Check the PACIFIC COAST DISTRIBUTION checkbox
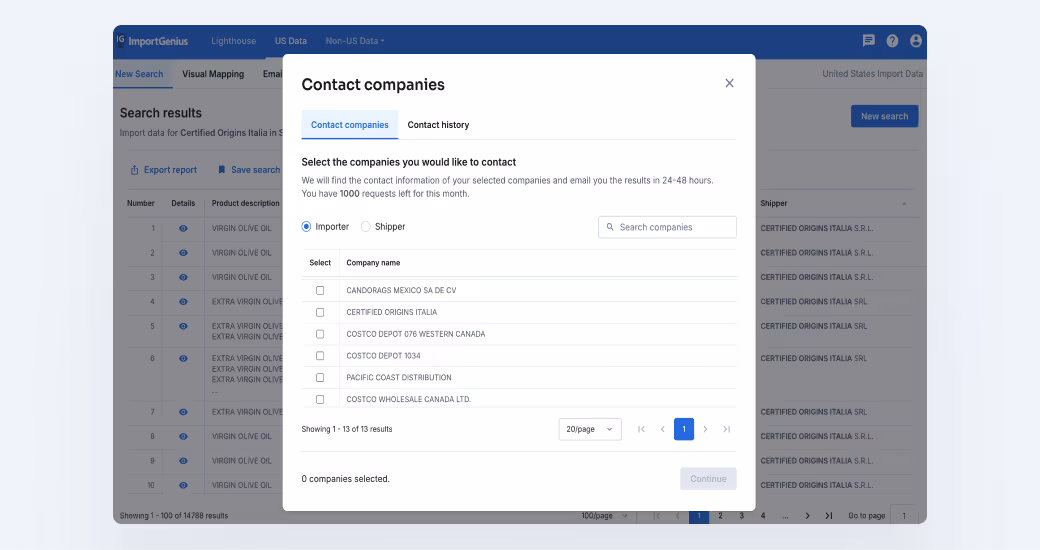The width and height of the screenshot is (1040, 550). click(320, 378)
